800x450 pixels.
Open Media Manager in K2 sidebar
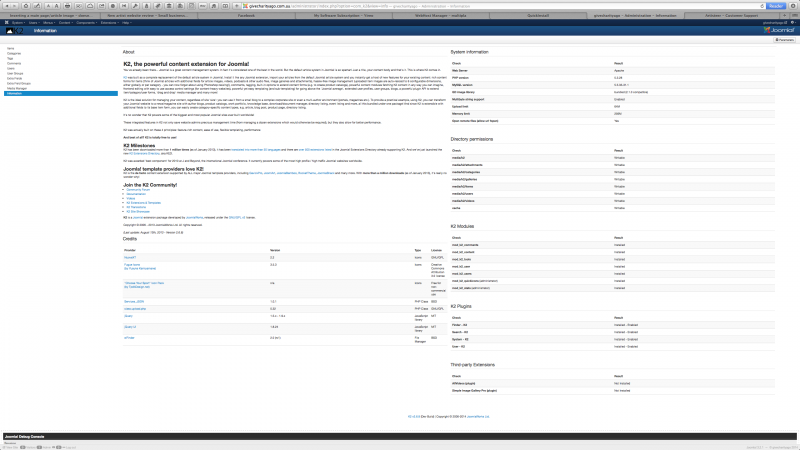tap(17, 88)
